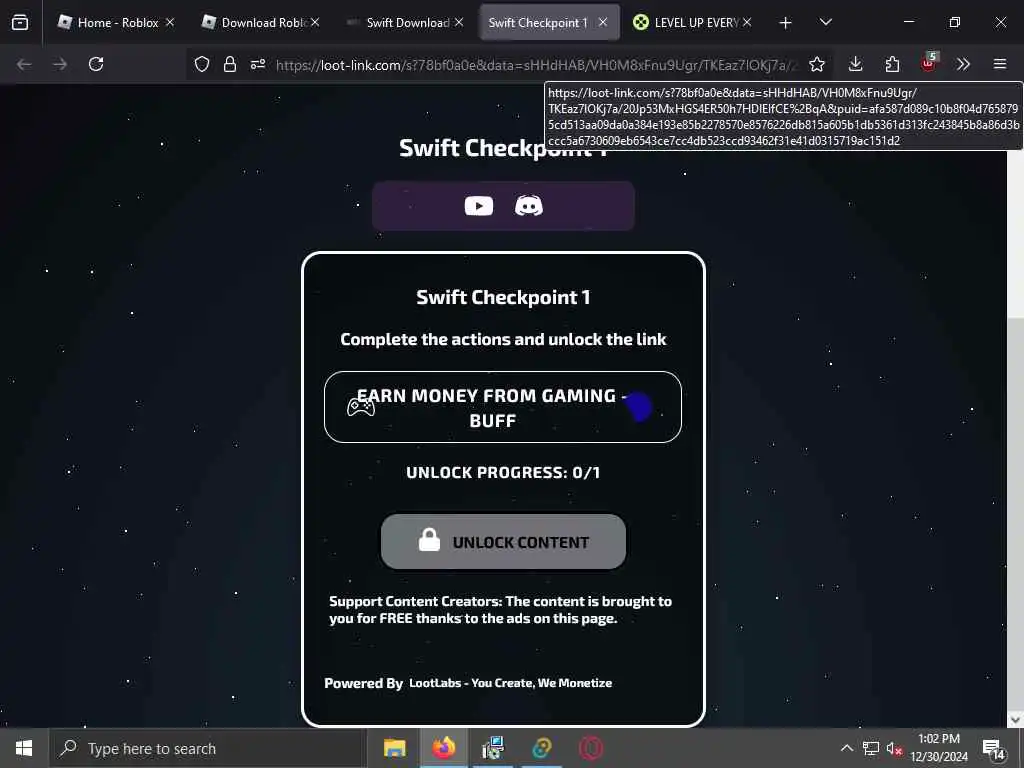View site security lock information
This screenshot has height=768, width=1024.
point(229,64)
